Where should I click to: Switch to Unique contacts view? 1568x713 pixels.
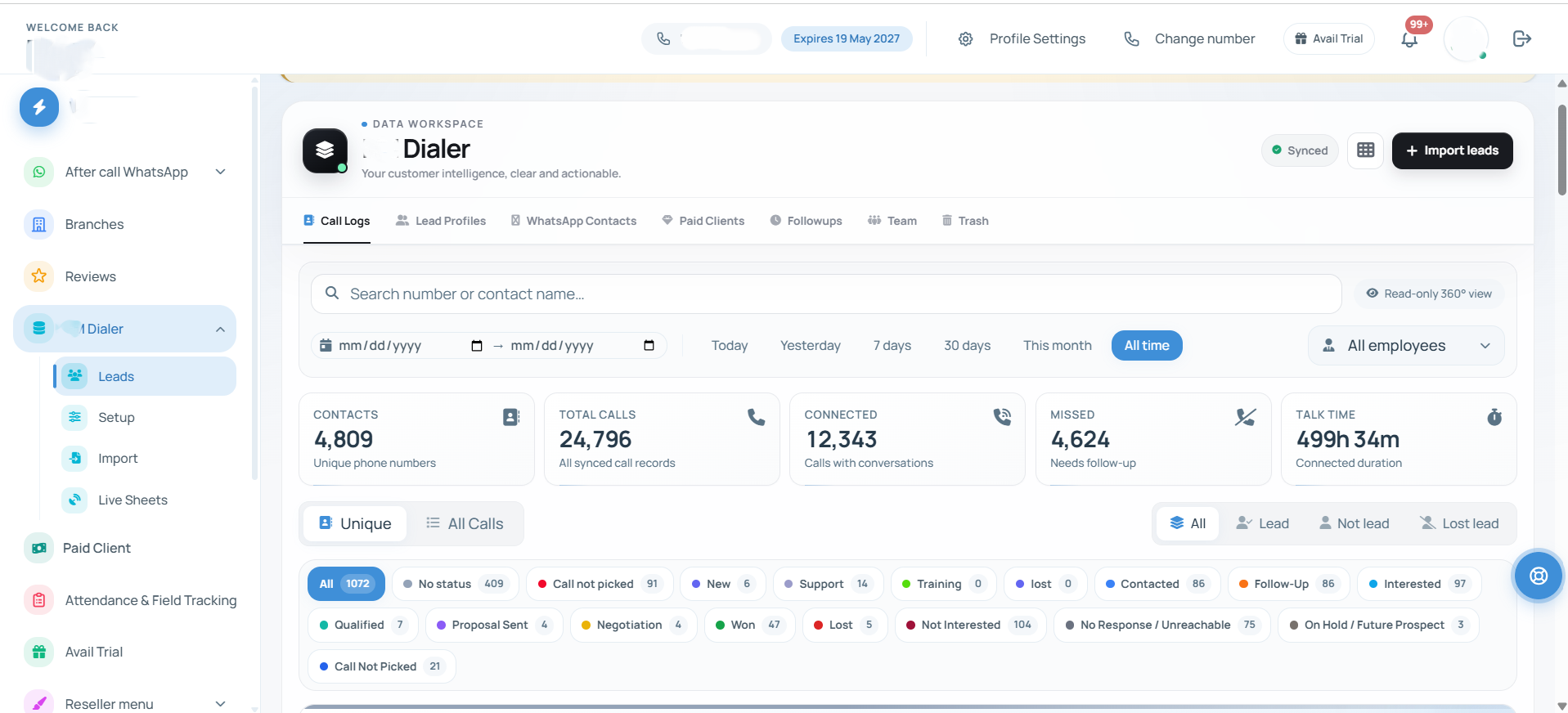355,523
